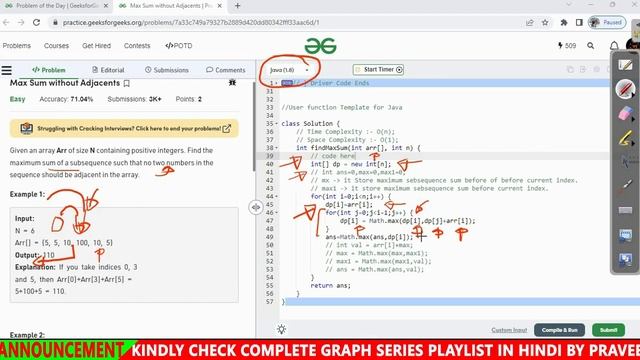The width and height of the screenshot is (640, 360).
Task: Open the whiteboard notepad tool
Action: tap(625, 65)
